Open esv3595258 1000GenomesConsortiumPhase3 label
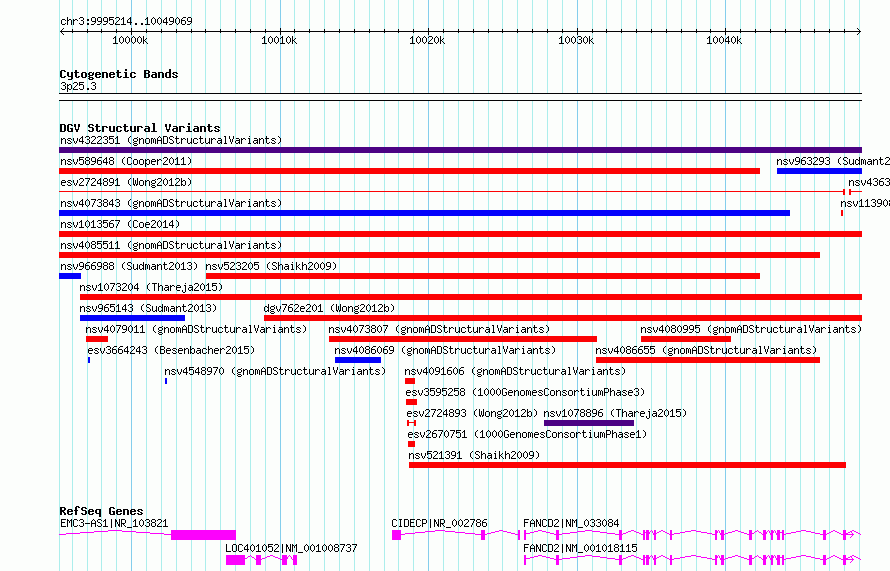The height and width of the screenshot is (571, 890). (525, 392)
